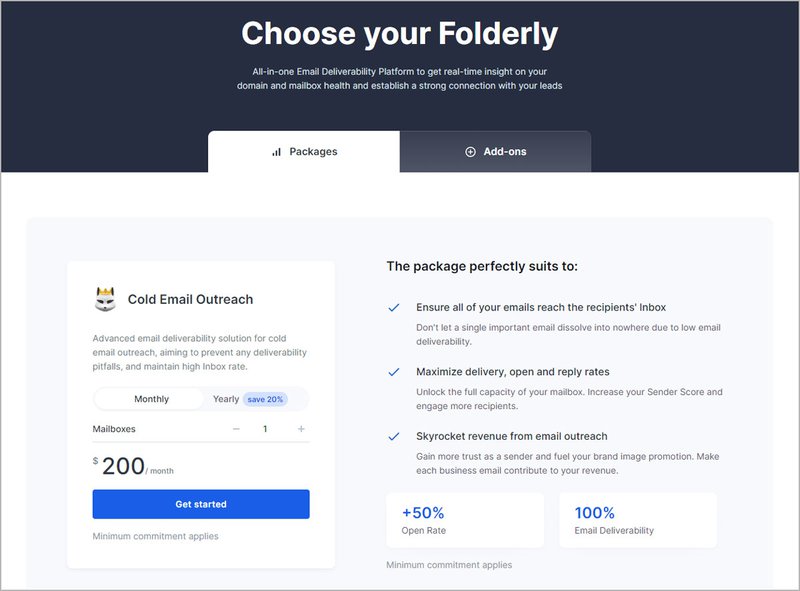Screen dimensions: 800x591
Task: Click the Get started button
Action: [x=199, y=504]
